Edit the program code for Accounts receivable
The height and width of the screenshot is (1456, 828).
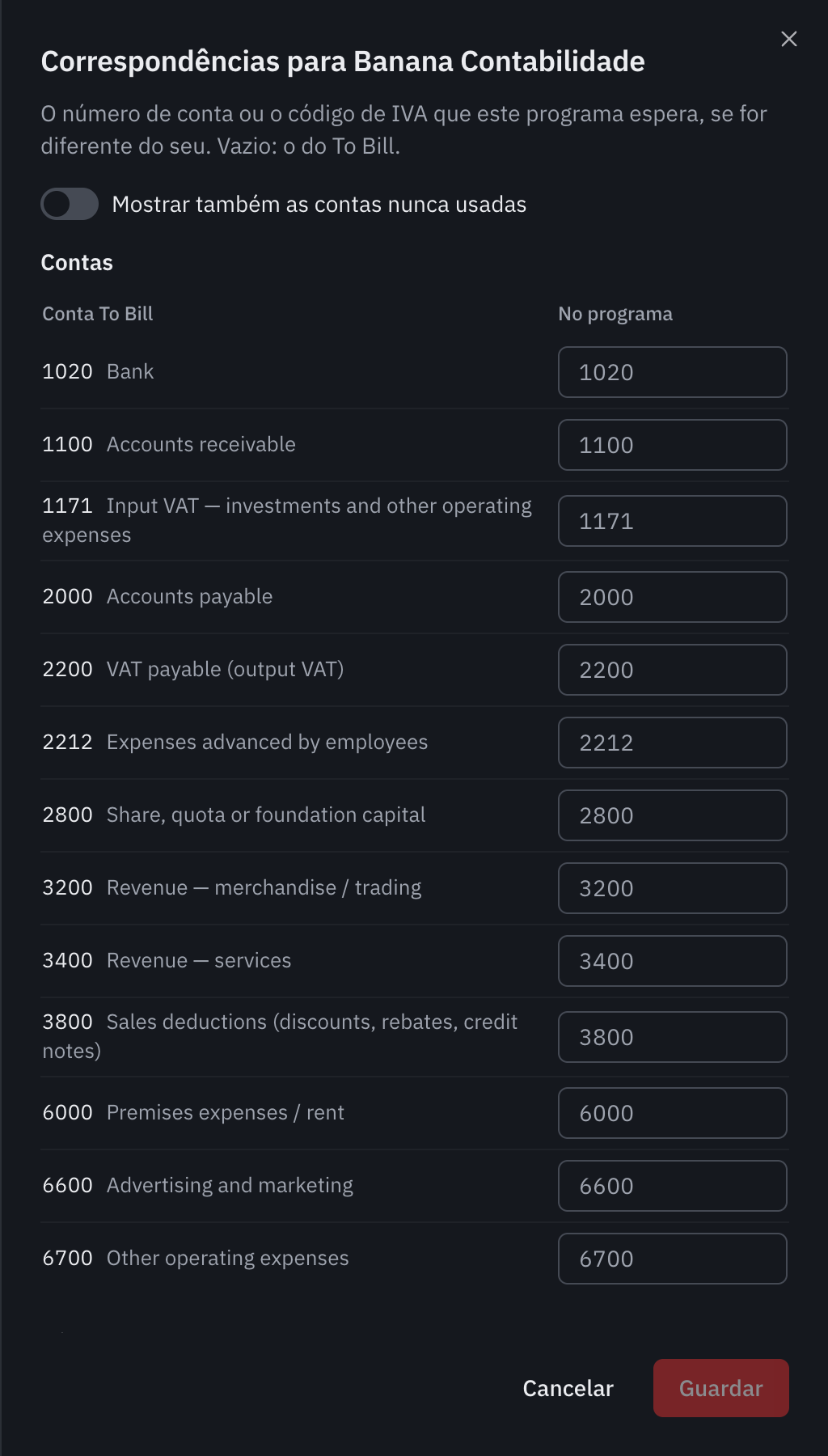pyautogui.click(x=673, y=445)
